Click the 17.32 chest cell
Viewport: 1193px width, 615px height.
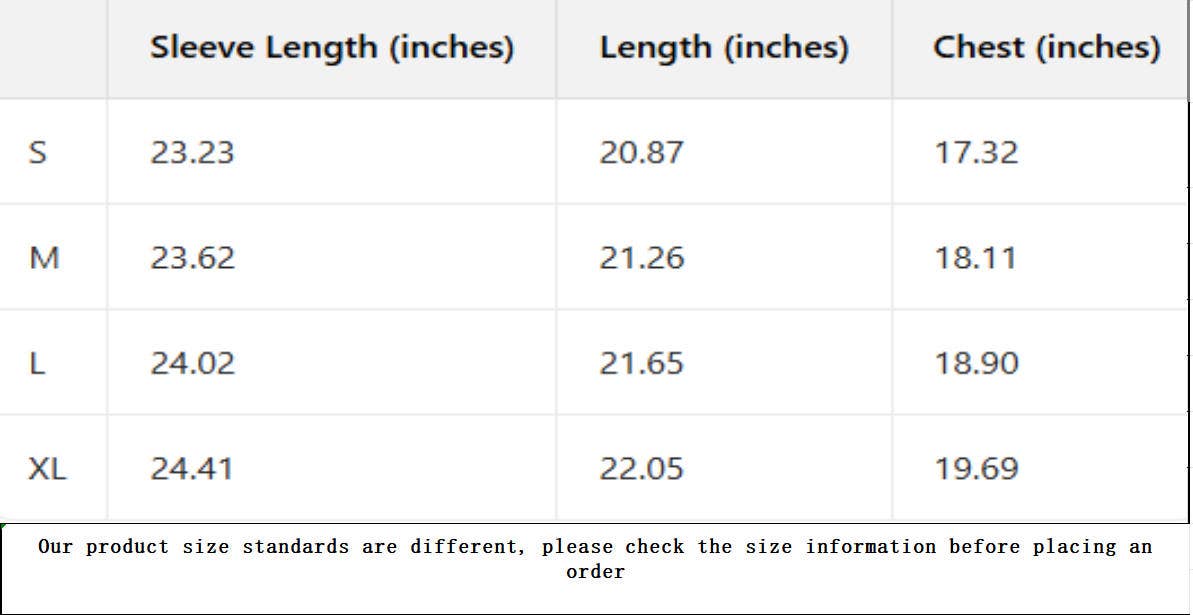976,152
